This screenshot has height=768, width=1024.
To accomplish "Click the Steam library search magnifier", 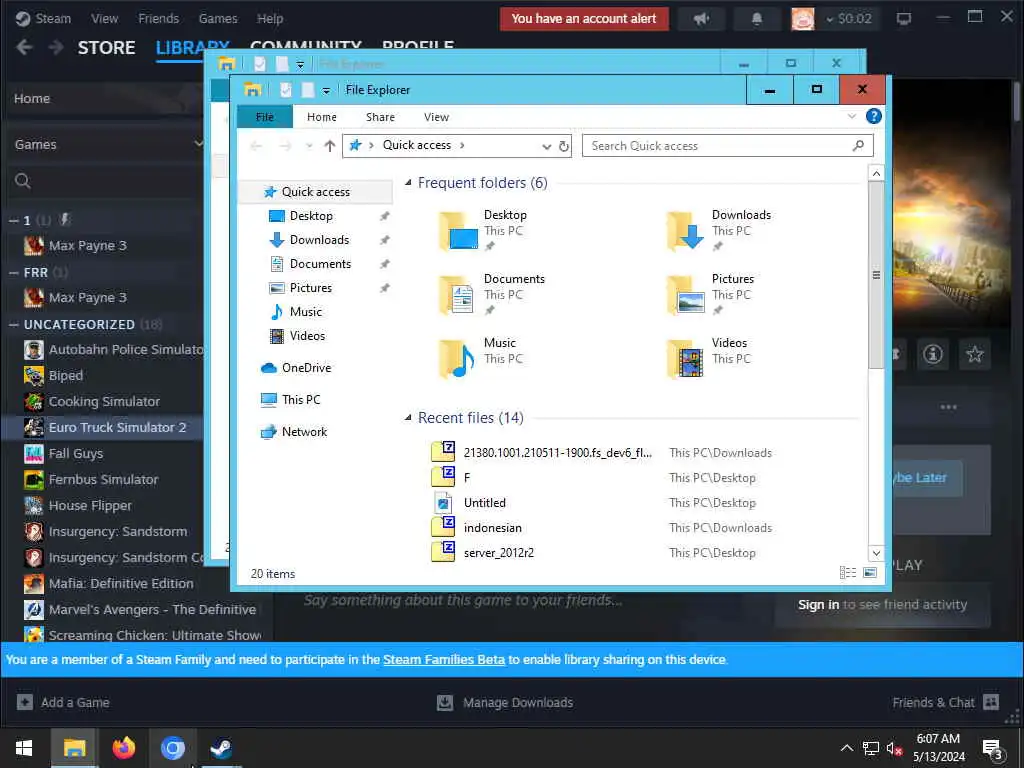I will click(23, 181).
